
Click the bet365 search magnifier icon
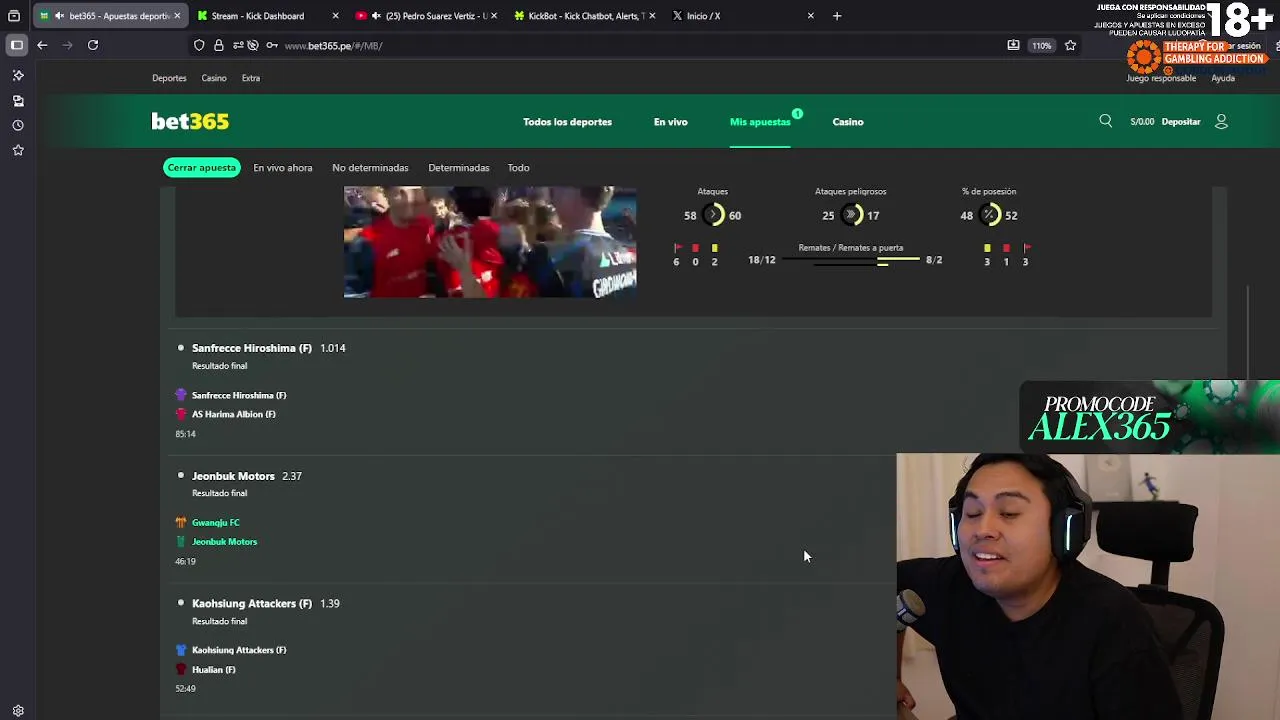pos(1105,121)
